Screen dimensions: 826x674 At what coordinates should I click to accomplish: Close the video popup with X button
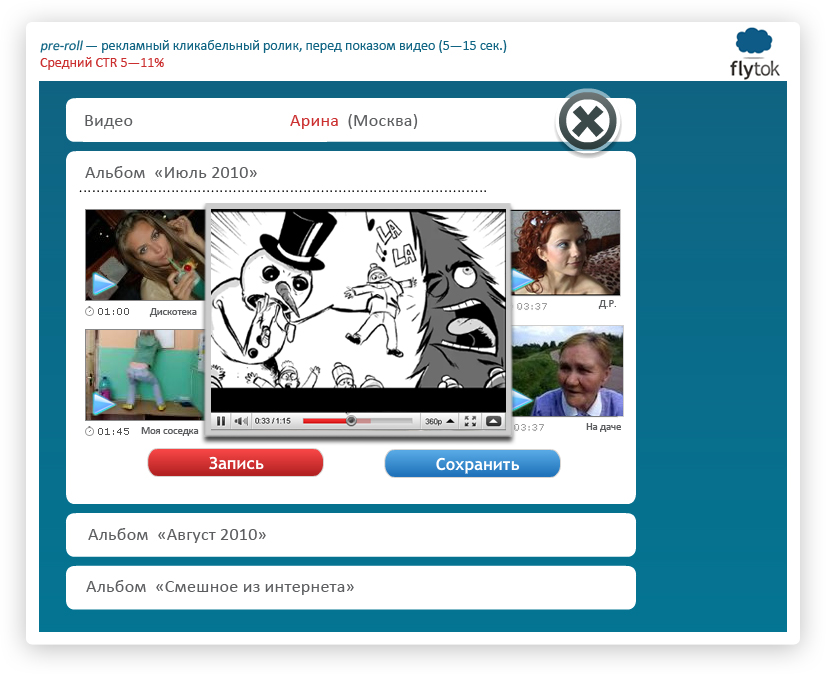[587, 121]
